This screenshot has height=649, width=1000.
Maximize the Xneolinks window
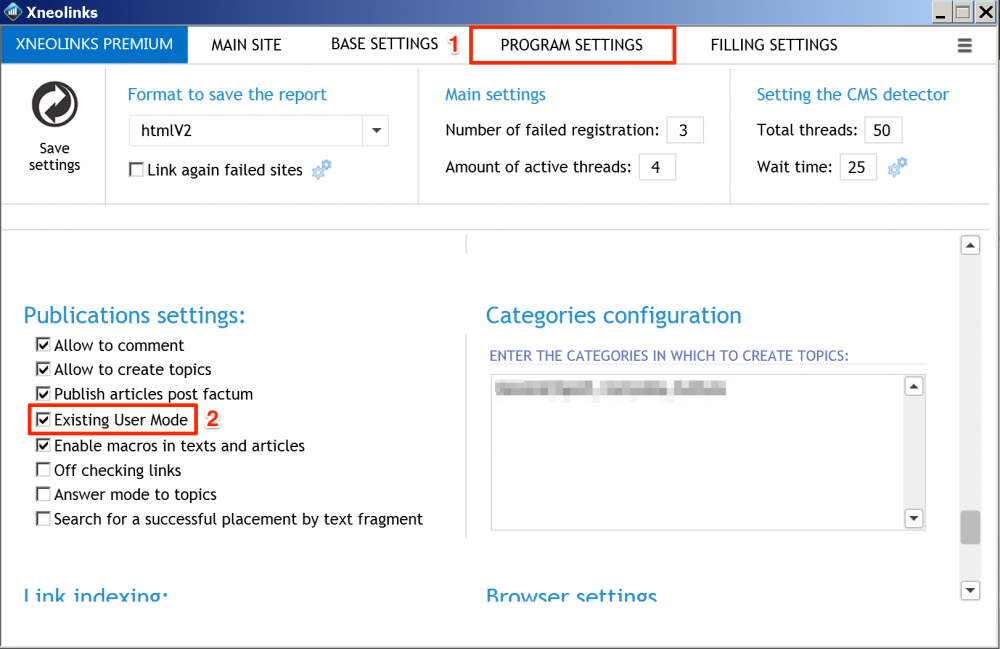(x=963, y=12)
